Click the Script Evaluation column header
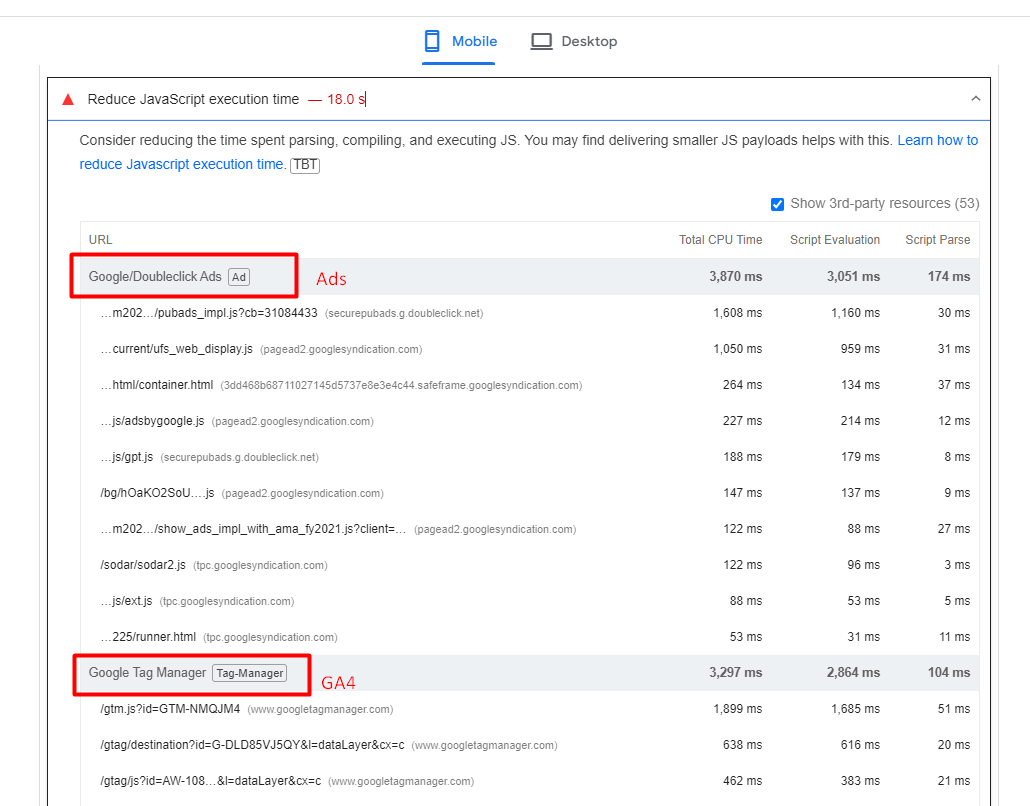The width and height of the screenshot is (1030, 806). tap(837, 239)
